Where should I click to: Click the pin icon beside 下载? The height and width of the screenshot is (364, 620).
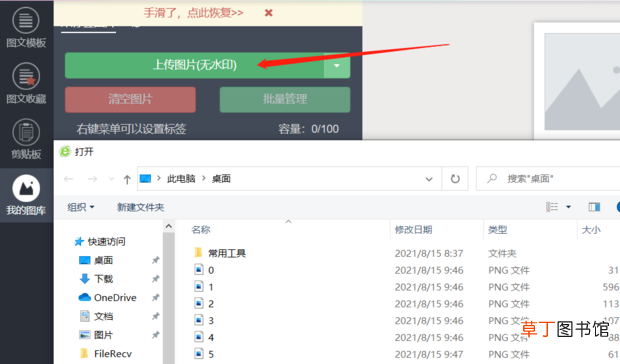coord(155,279)
